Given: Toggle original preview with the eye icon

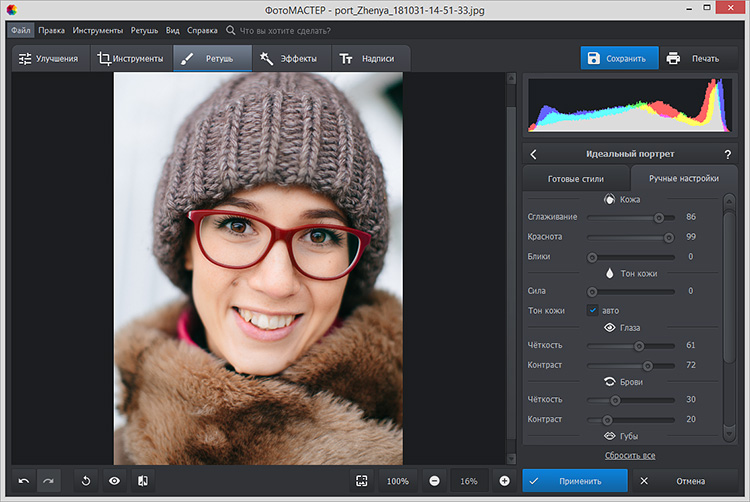Looking at the screenshot, I should pyautogui.click(x=114, y=481).
